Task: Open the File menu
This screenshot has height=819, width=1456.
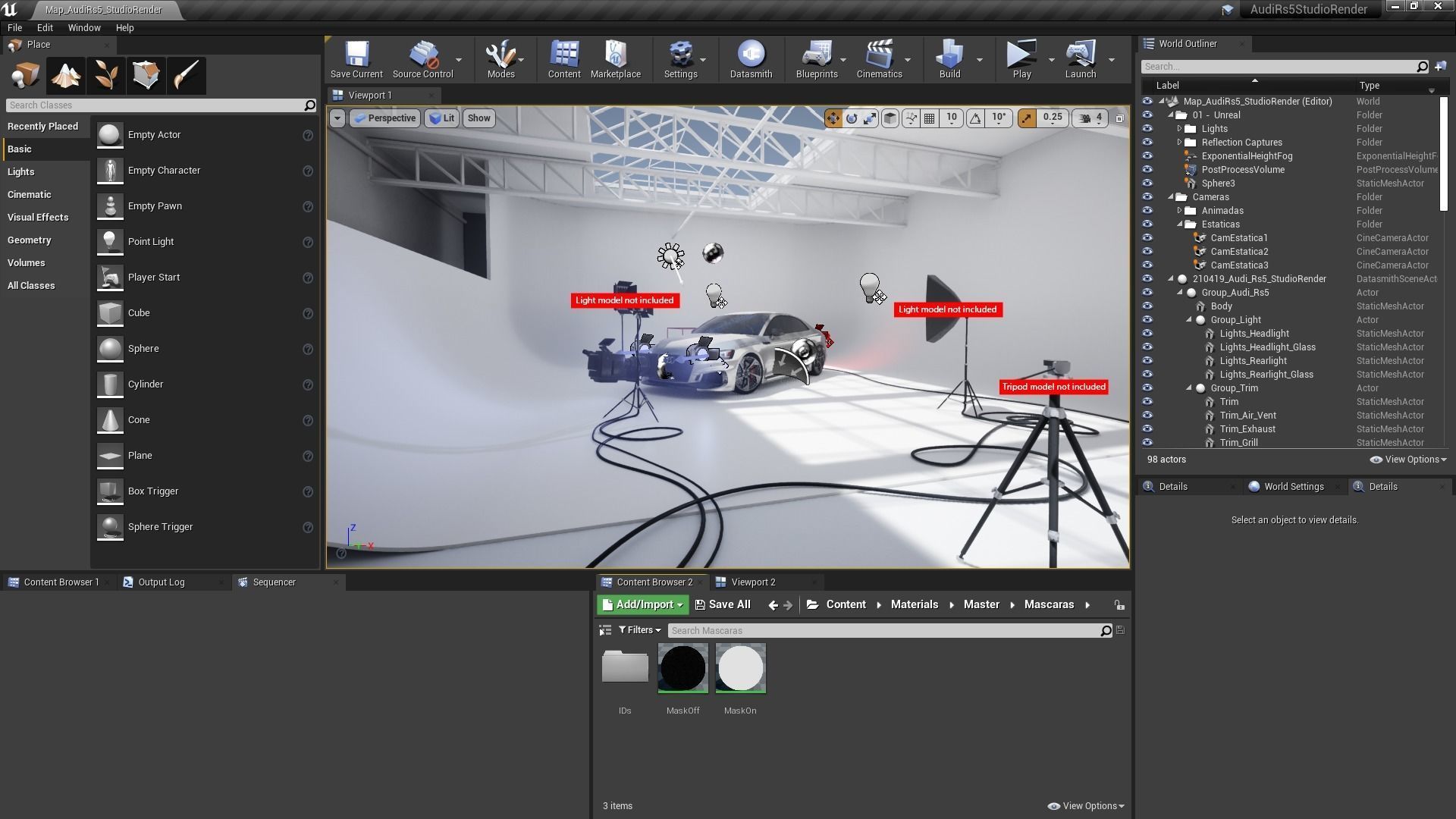Action: click(x=14, y=28)
